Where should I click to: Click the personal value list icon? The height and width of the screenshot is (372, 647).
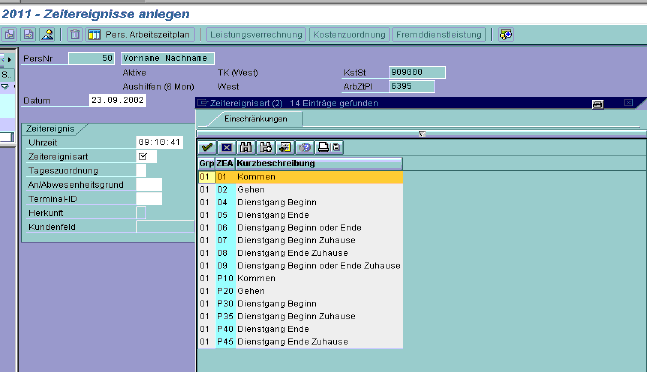(285, 147)
